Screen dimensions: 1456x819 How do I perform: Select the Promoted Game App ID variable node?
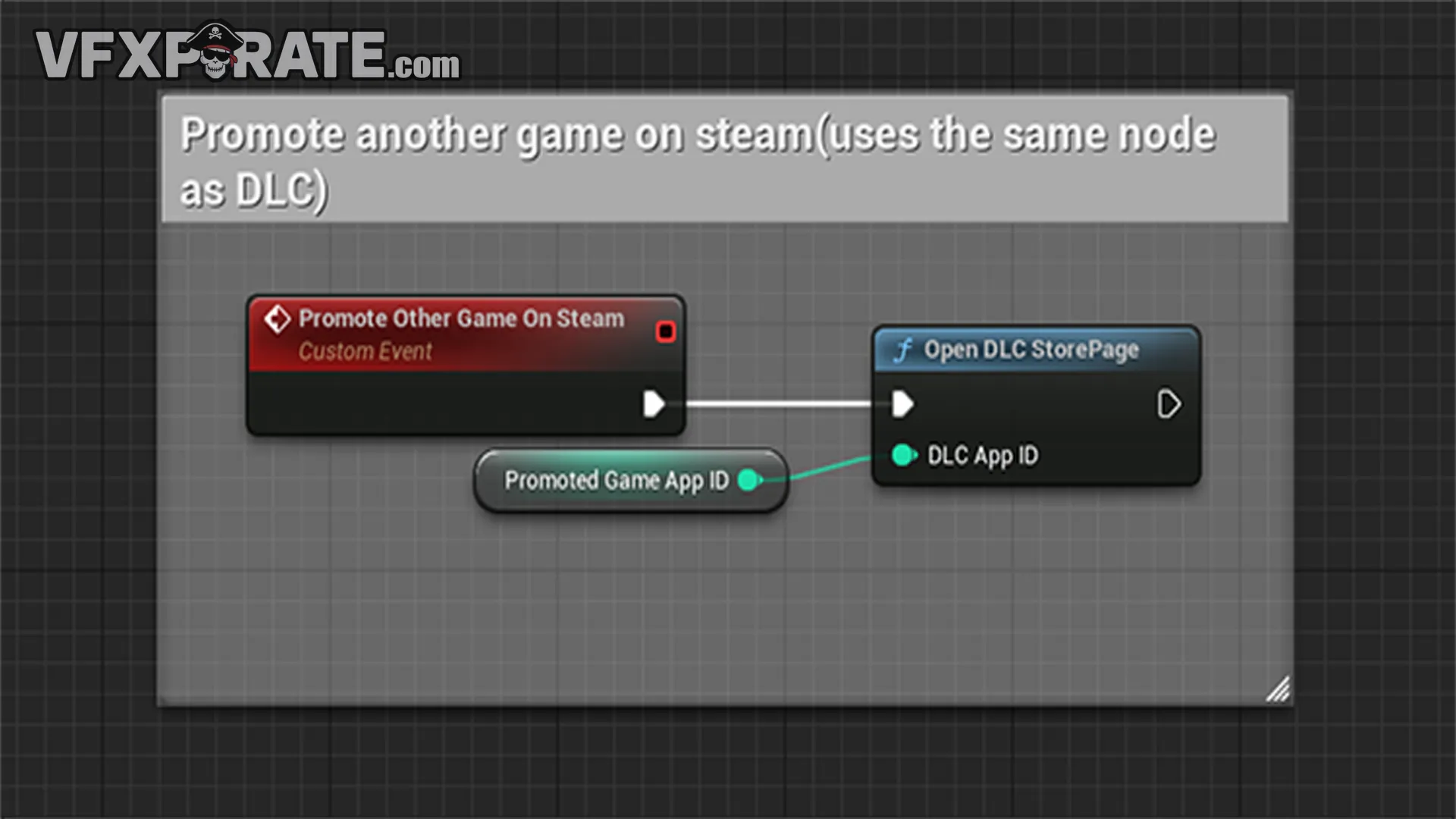pos(631,480)
